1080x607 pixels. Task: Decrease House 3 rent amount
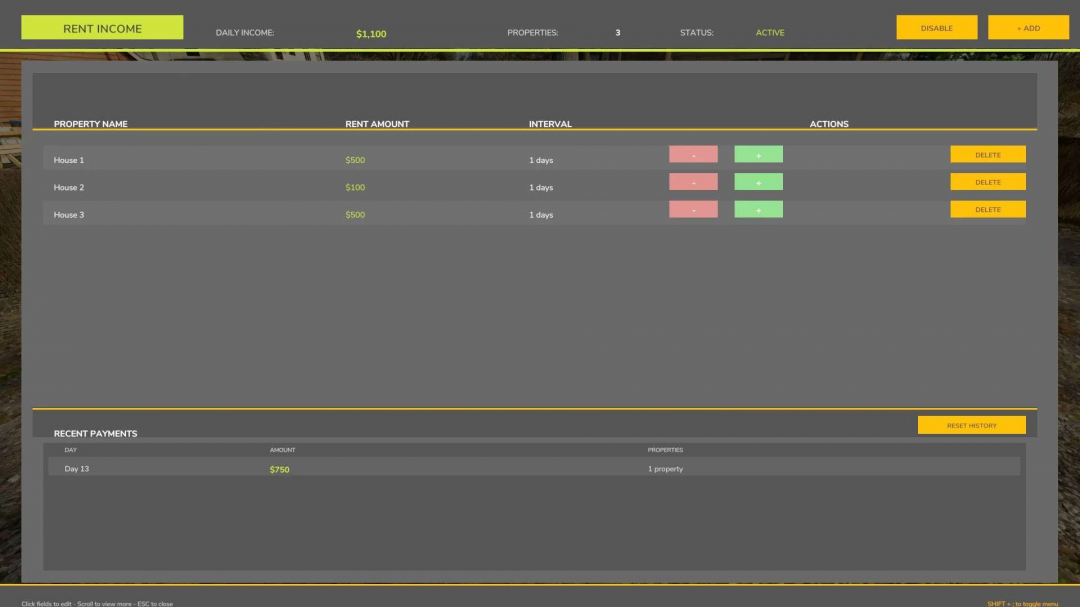coord(693,209)
